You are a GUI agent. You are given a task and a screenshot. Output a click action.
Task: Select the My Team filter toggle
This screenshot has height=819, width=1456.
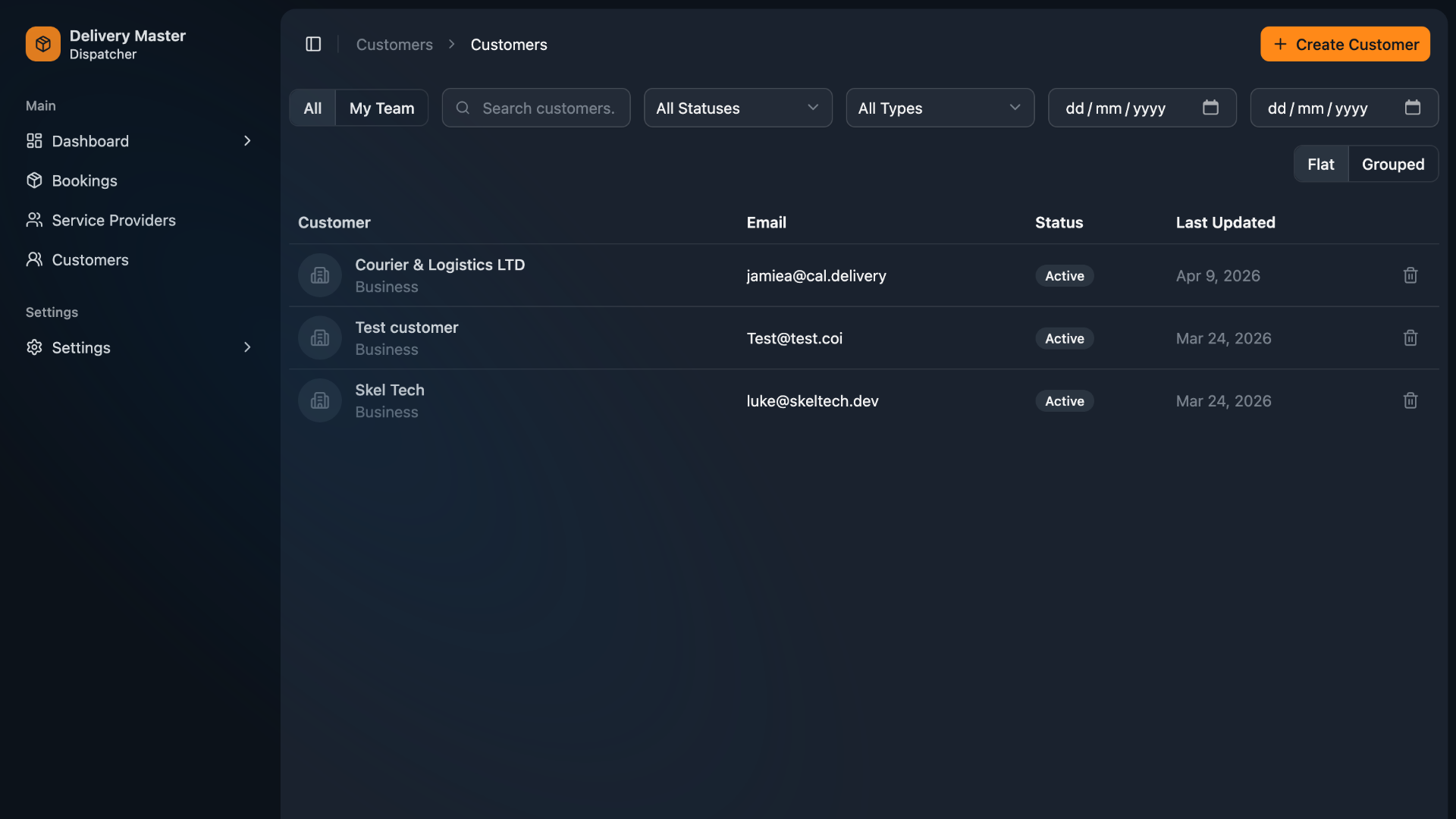[381, 108]
